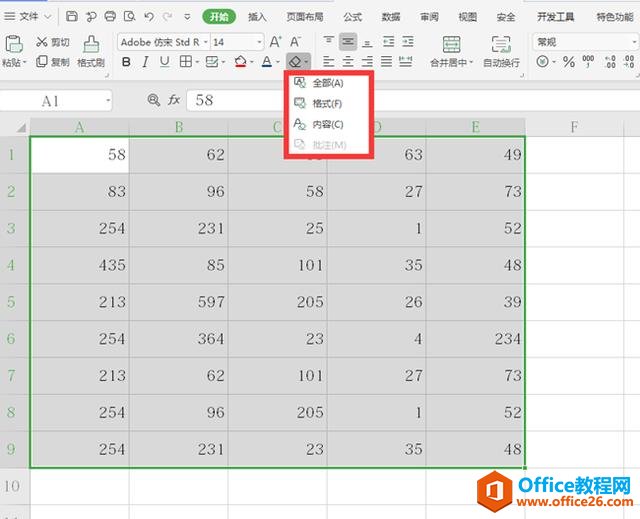Screen dimensions: 640x519
Task: Align text right
Action: pyautogui.click(x=367, y=62)
